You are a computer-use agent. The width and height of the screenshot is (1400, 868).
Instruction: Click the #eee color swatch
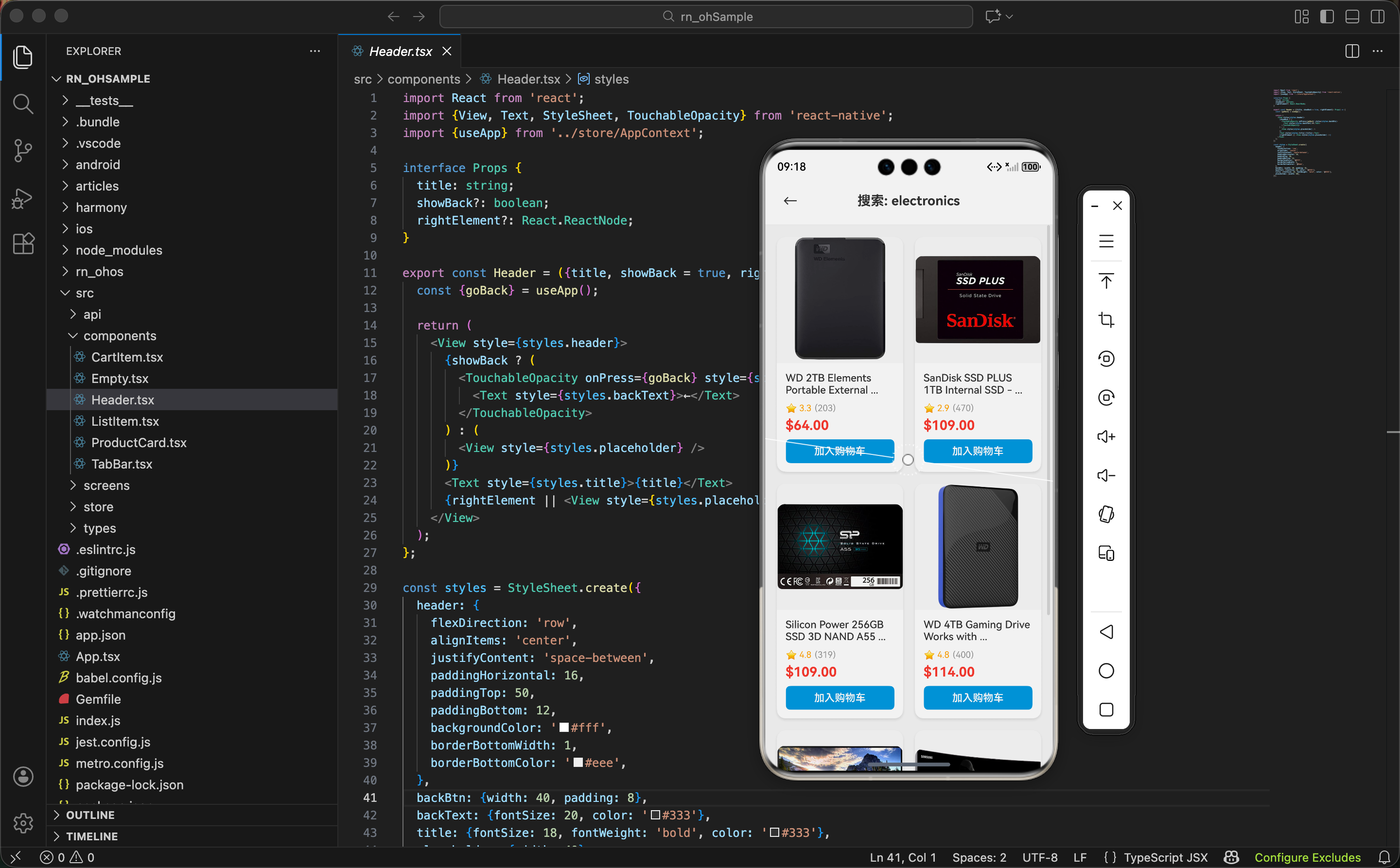coord(578,763)
